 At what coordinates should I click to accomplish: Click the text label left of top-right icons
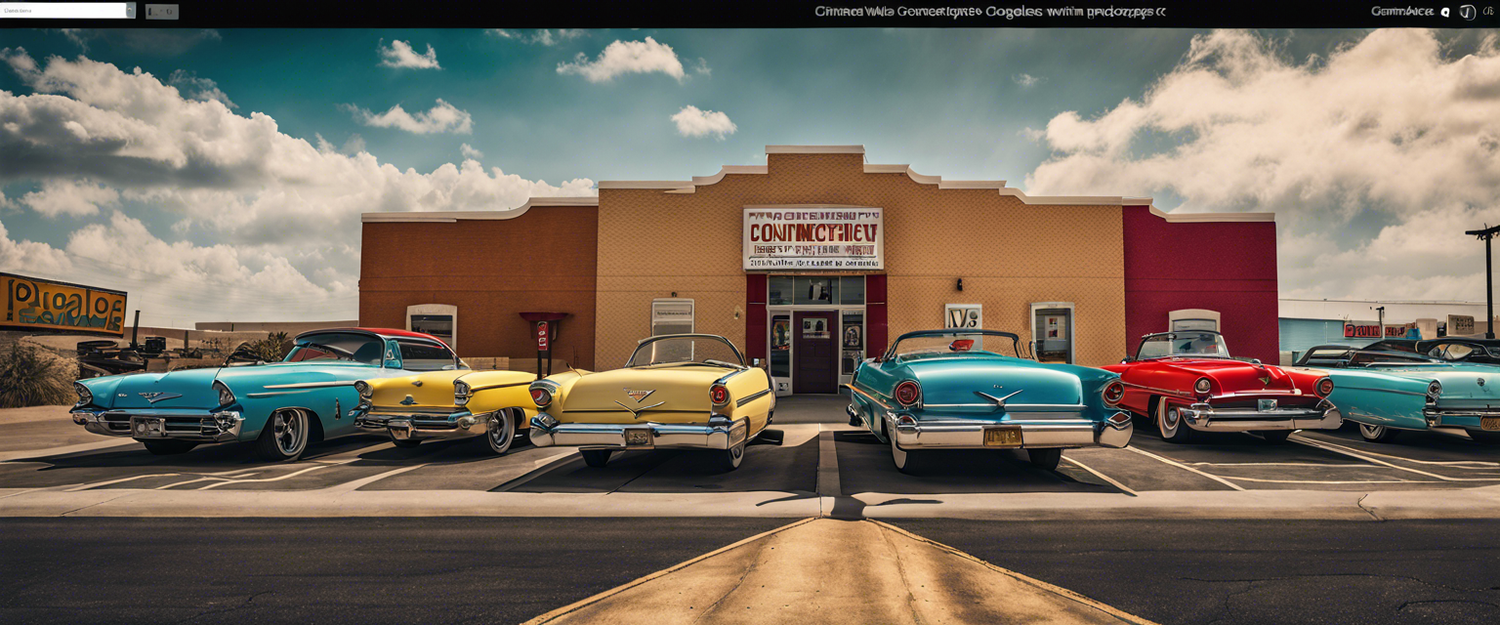point(1401,12)
